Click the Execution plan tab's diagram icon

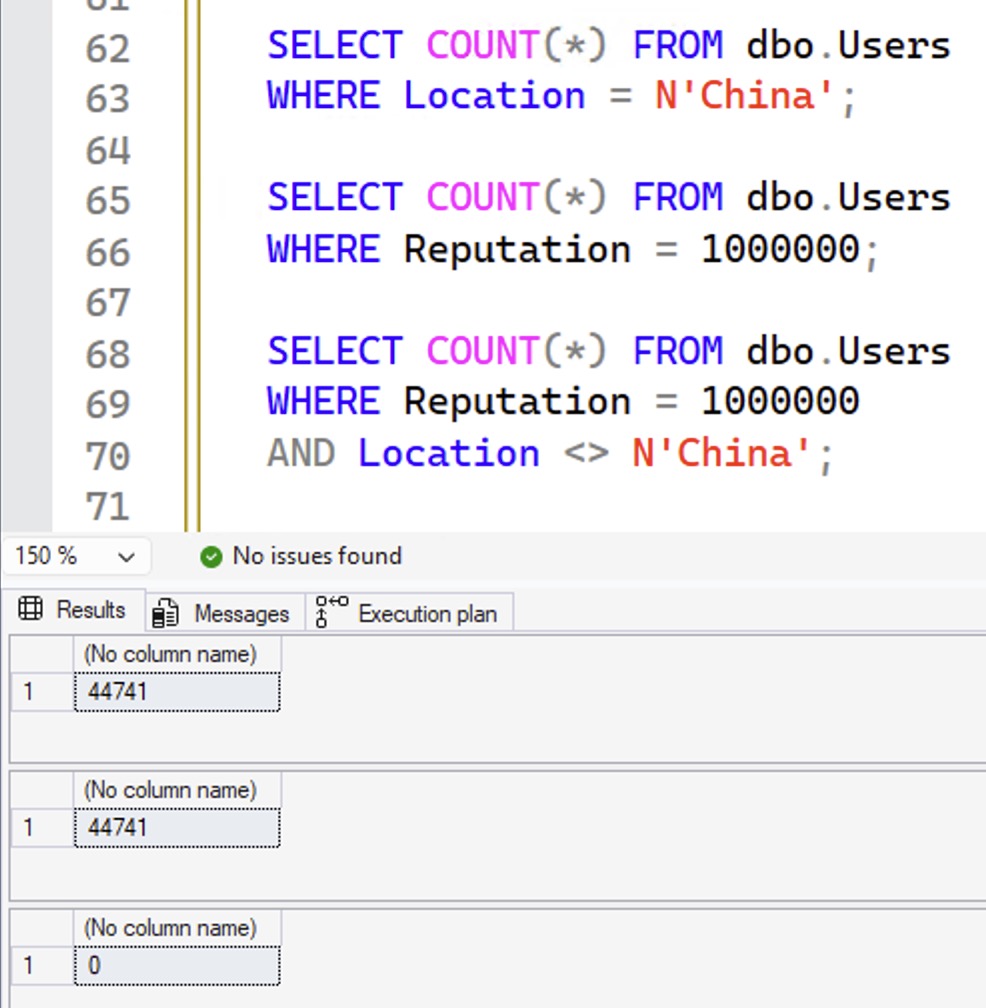(331, 612)
